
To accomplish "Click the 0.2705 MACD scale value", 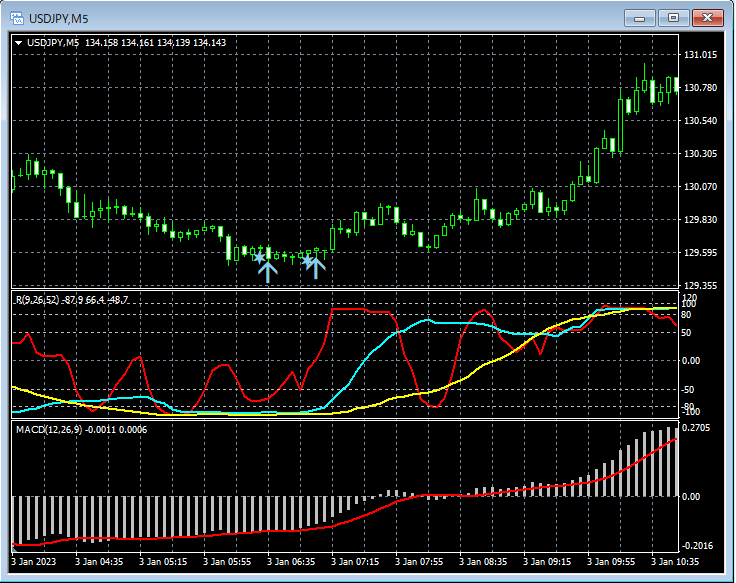I will pyautogui.click(x=696, y=428).
